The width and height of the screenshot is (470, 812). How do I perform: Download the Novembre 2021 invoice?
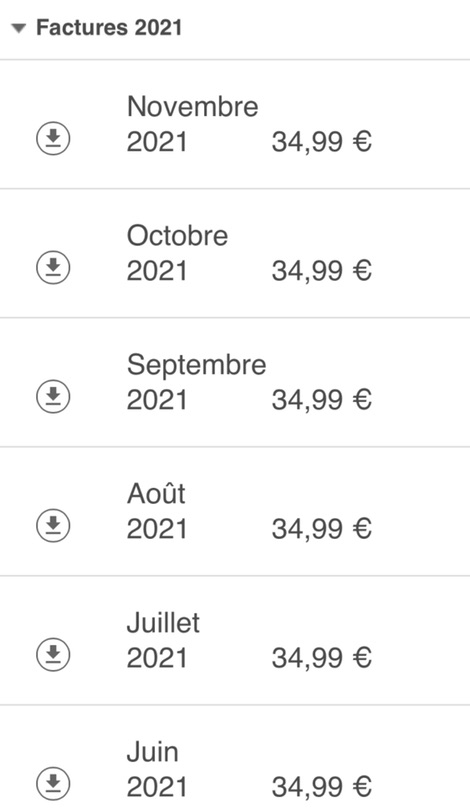53,138
